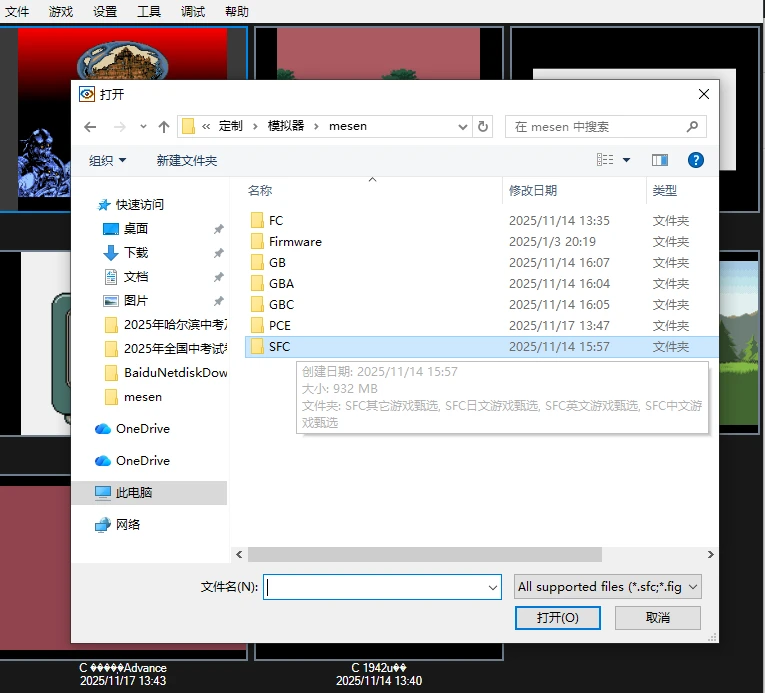Viewport: 765px width, 693px height.
Task: Click the pin icon next to 桌面
Action: [219, 229]
